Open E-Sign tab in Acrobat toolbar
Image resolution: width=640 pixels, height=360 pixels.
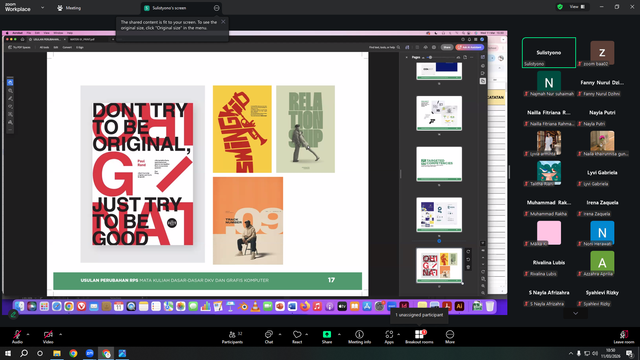tap(80, 47)
